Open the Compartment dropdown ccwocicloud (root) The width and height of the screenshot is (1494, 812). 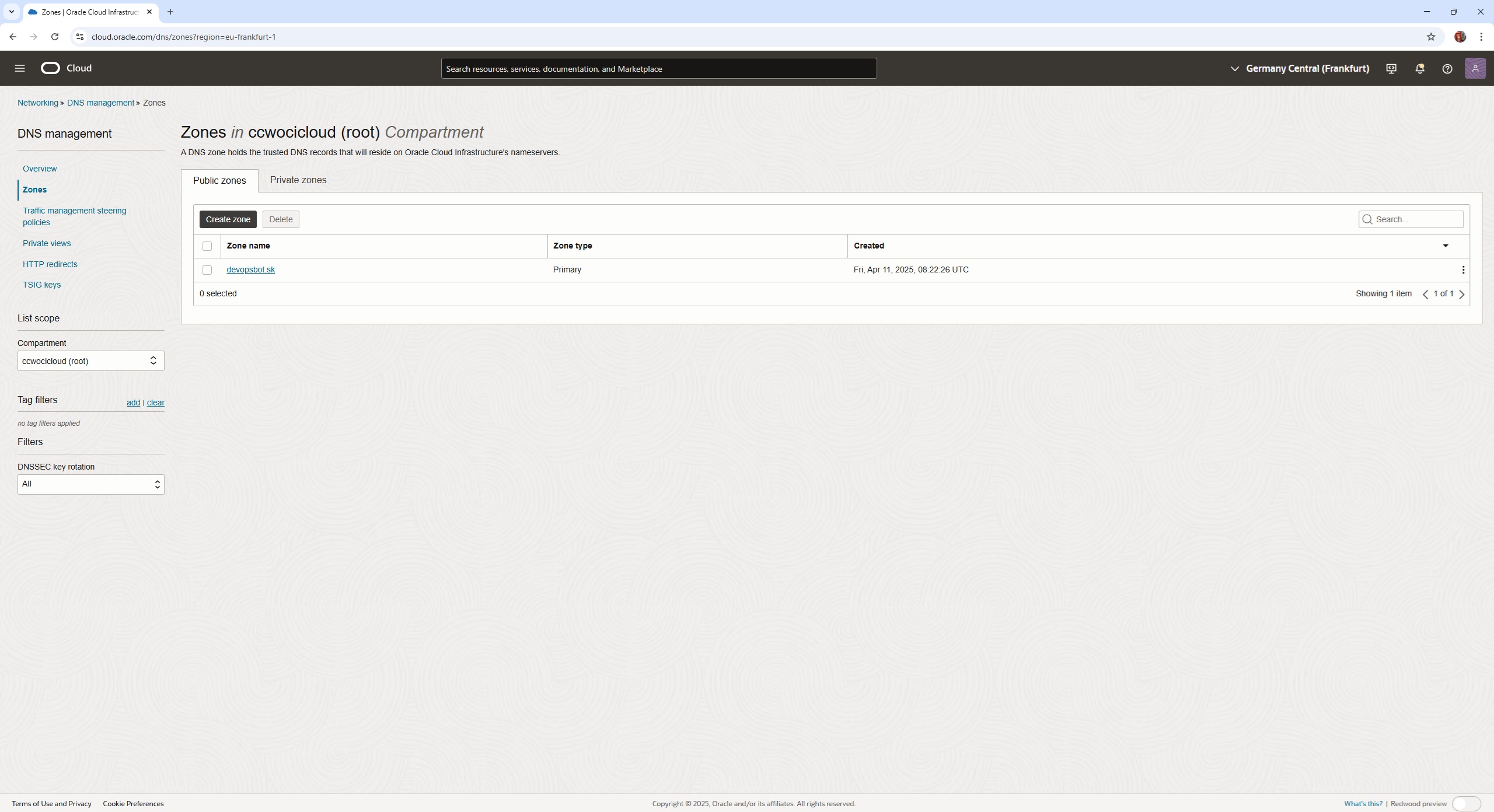coord(91,361)
